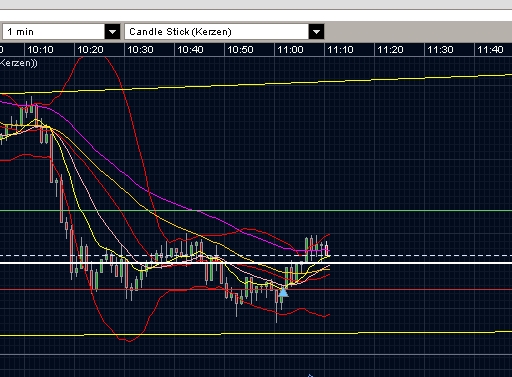Click the 11:00 time axis label
This screenshot has width=512, height=377.
(x=290, y=50)
